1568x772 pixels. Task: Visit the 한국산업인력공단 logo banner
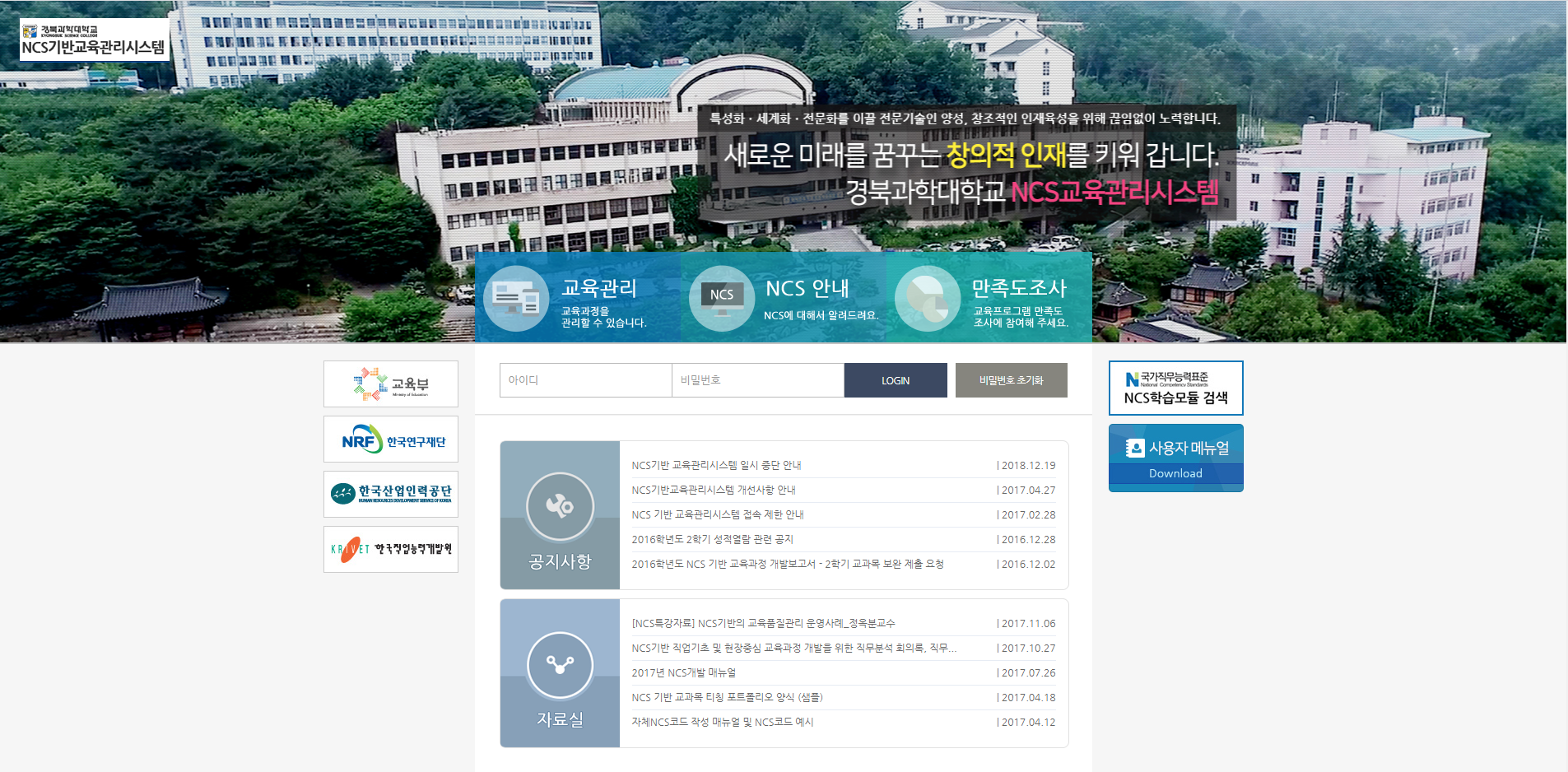391,494
